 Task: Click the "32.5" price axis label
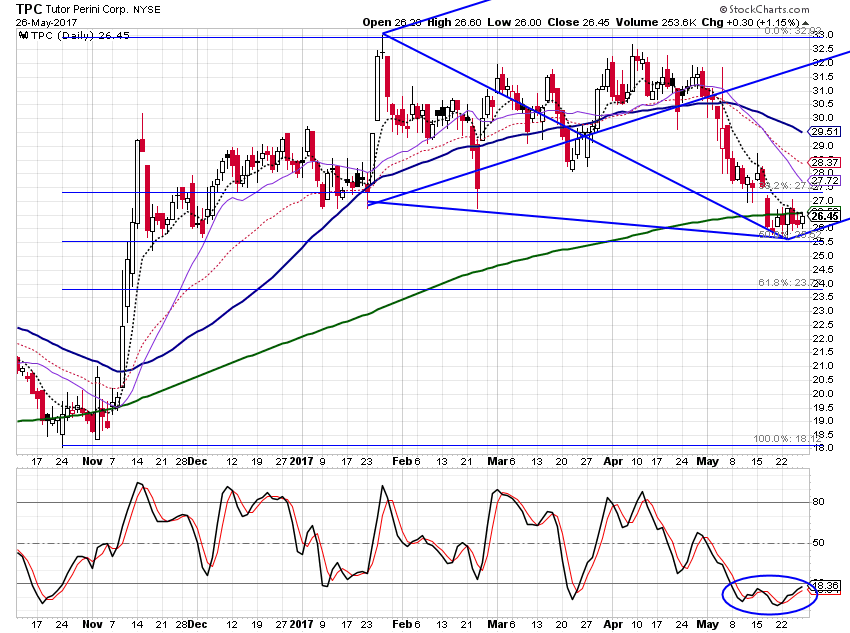point(822,49)
